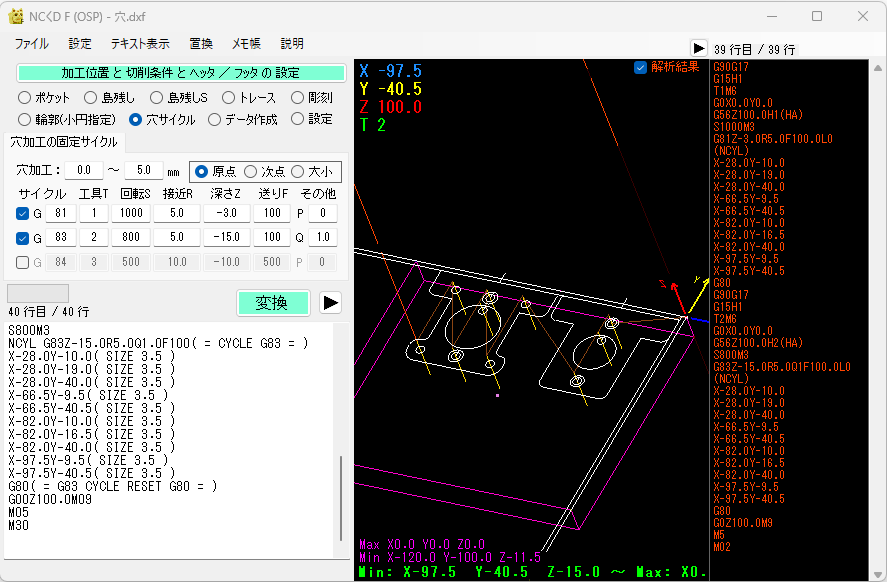Screen dimensions: 887x582
Task: Select the 次点 radio option
Action: (251, 171)
